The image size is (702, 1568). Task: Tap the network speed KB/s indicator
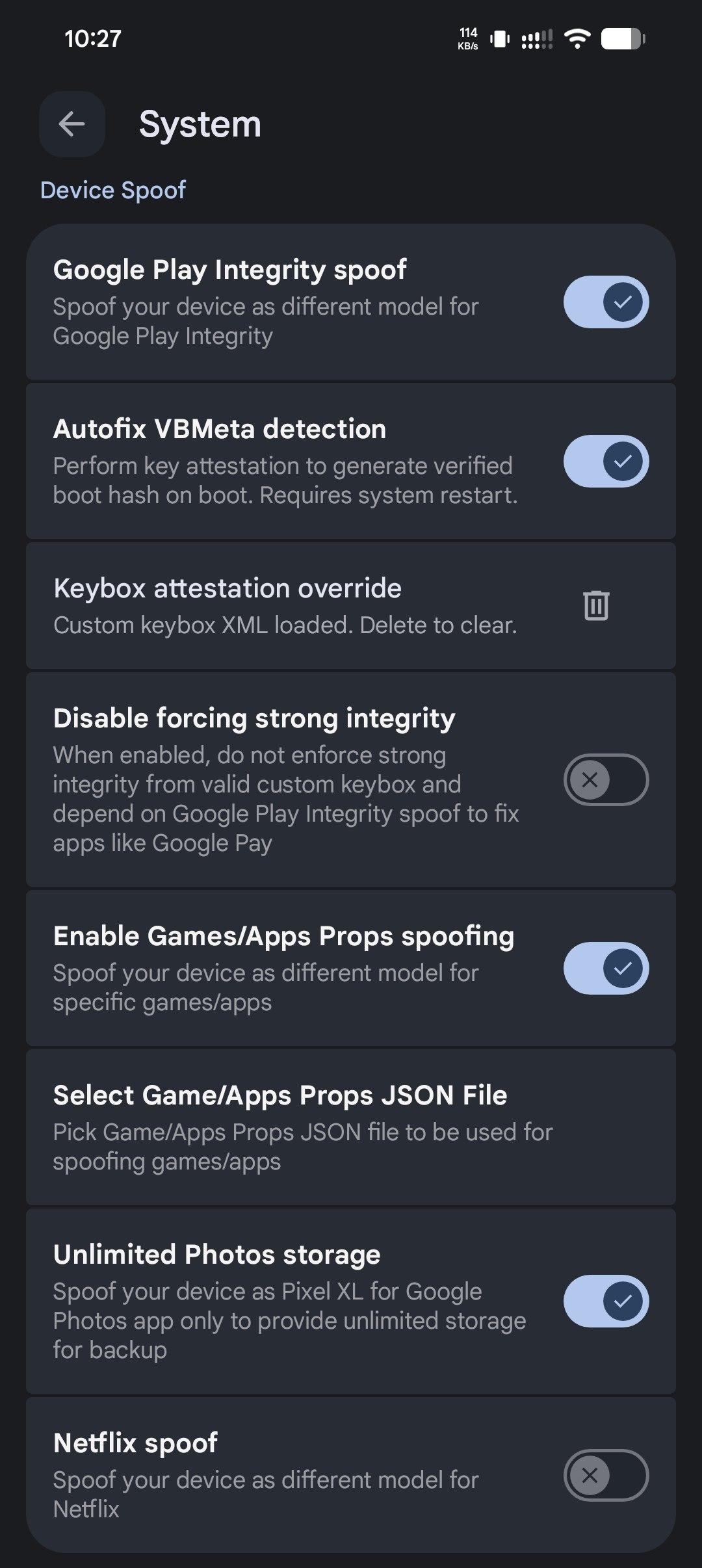468,38
